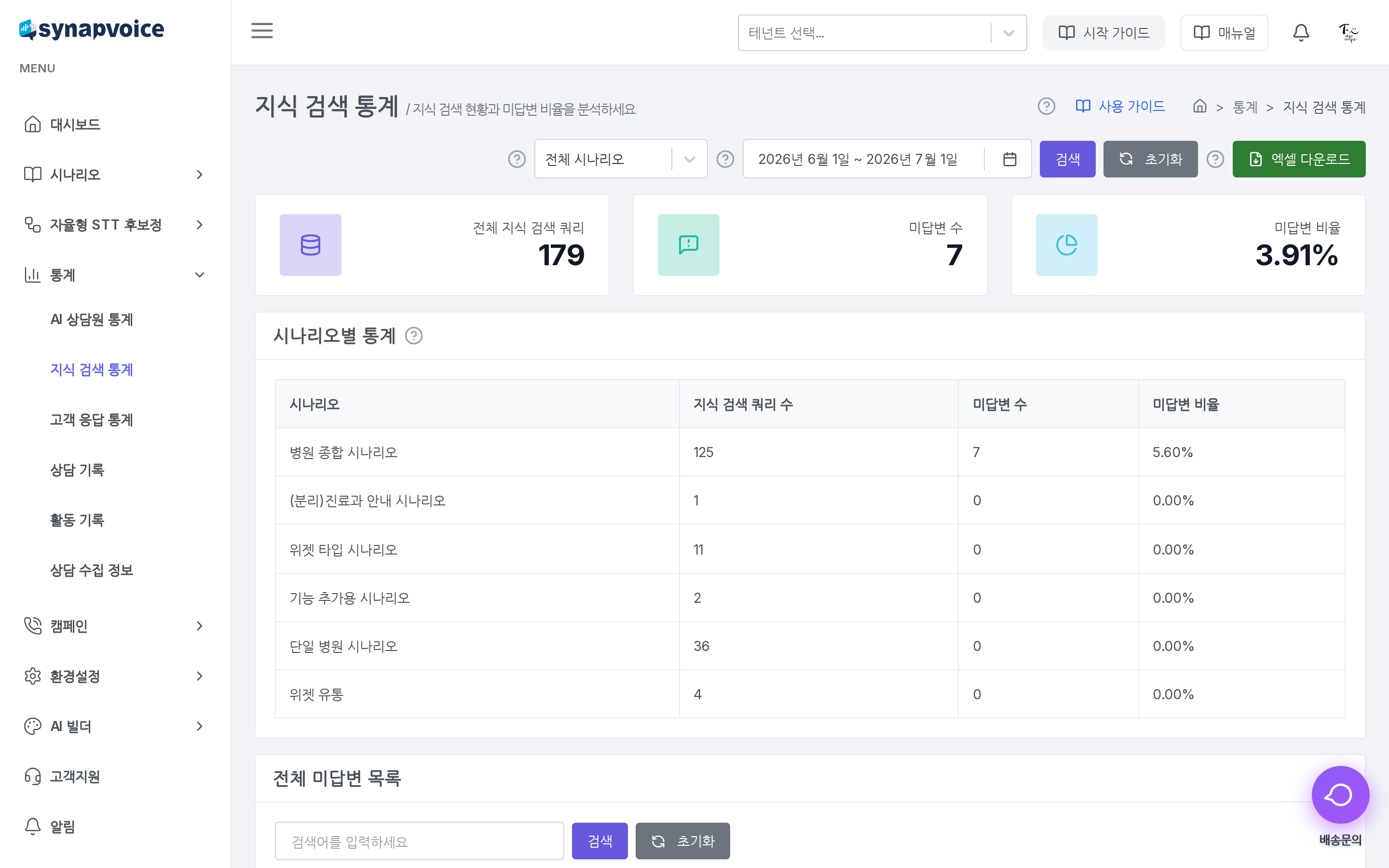The width and height of the screenshot is (1389, 868).
Task: Select 지식 검색 통계 menu item
Action: point(92,370)
